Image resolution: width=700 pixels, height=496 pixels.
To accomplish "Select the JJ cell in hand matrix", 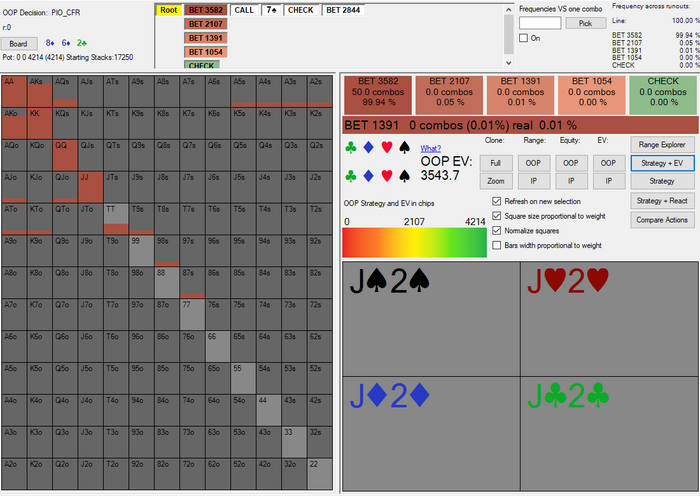I will coord(91,187).
